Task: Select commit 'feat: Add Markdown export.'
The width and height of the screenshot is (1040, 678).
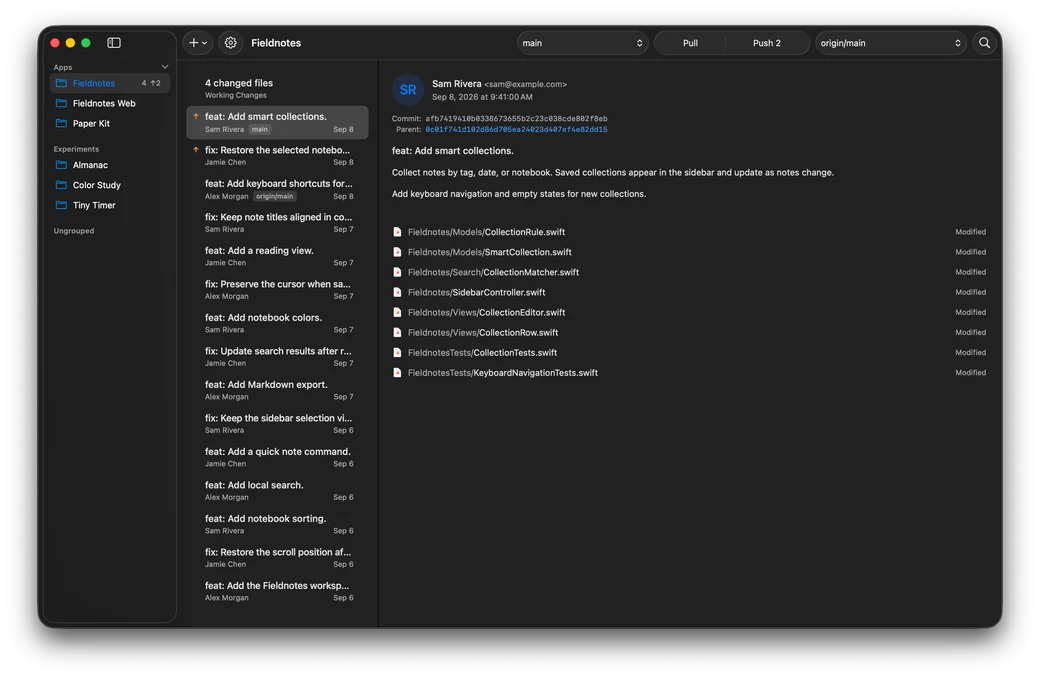Action: point(277,390)
